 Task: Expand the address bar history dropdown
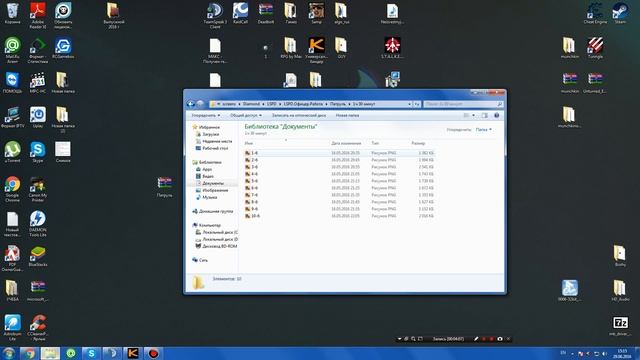pyautogui.click(x=409, y=104)
